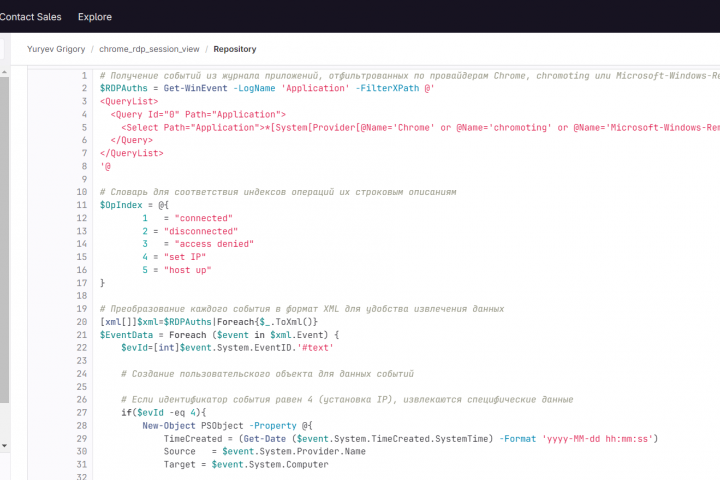Click the "set IP" string
Image resolution: width=720 pixels, height=480 pixels.
(185, 257)
